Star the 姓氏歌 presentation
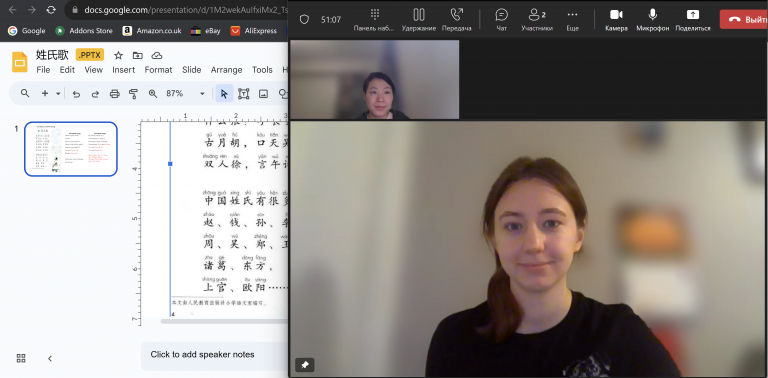The image size is (768, 378). tap(118, 55)
